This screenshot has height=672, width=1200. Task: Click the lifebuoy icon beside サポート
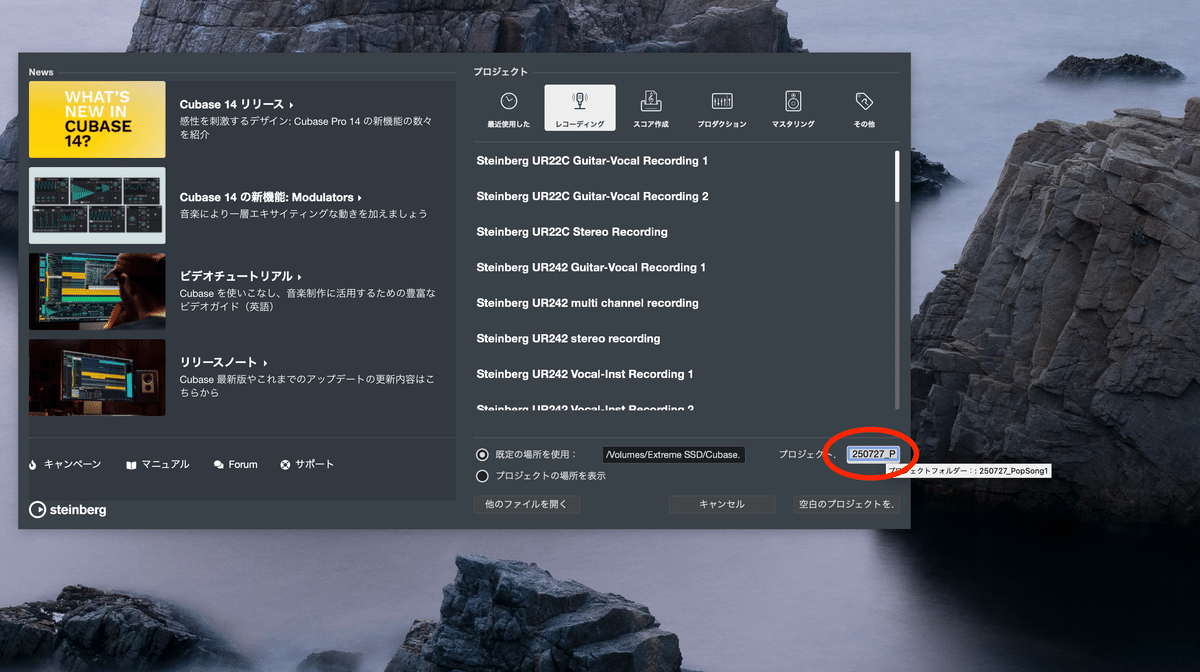point(285,465)
